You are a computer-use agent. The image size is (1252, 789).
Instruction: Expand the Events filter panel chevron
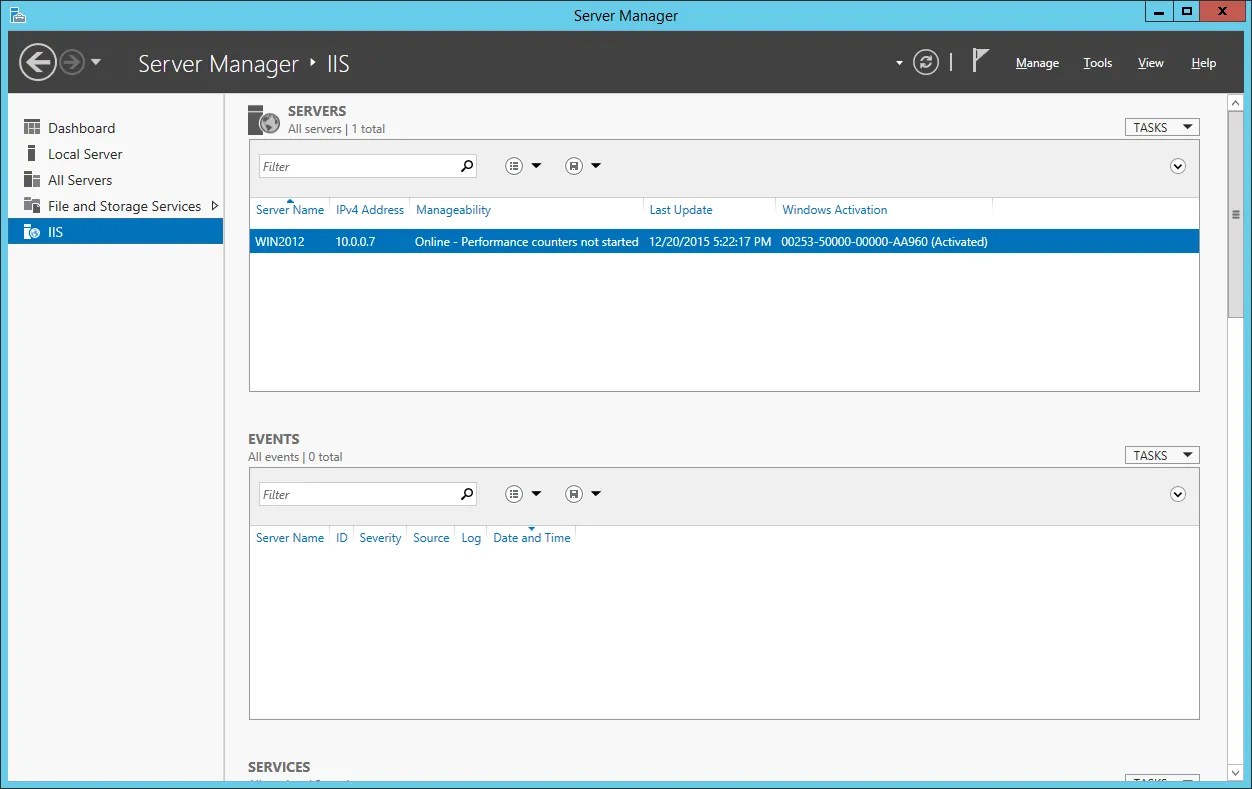pyautogui.click(x=1178, y=494)
